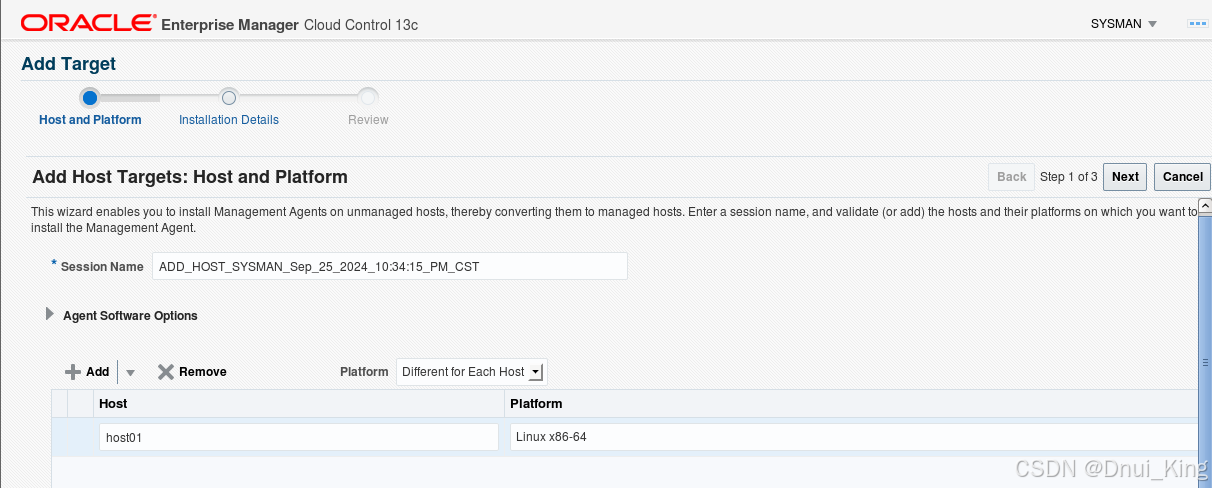This screenshot has height=488, width=1212.
Task: Click the dotted overflow menu icon at top right
Action: [1198, 24]
